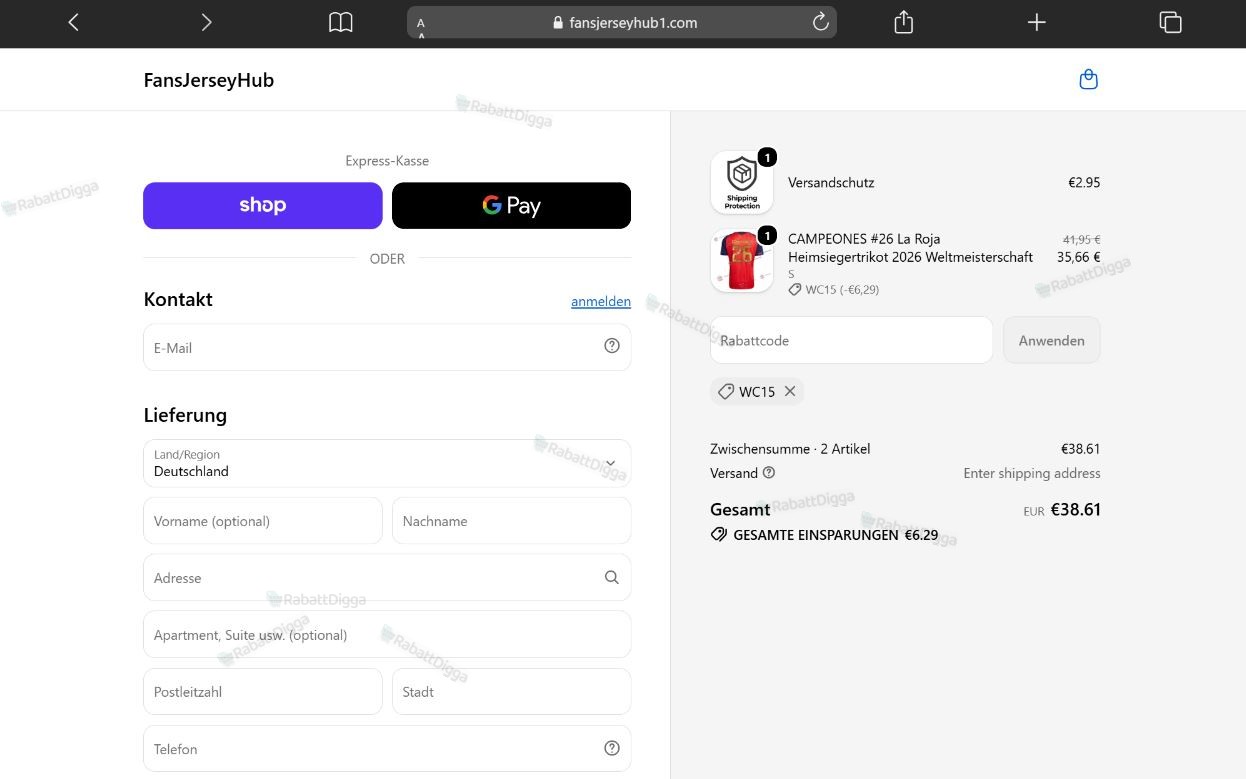Click the Zwischensumme · 2 Artikel label
The image size is (1246, 779).
tap(790, 449)
